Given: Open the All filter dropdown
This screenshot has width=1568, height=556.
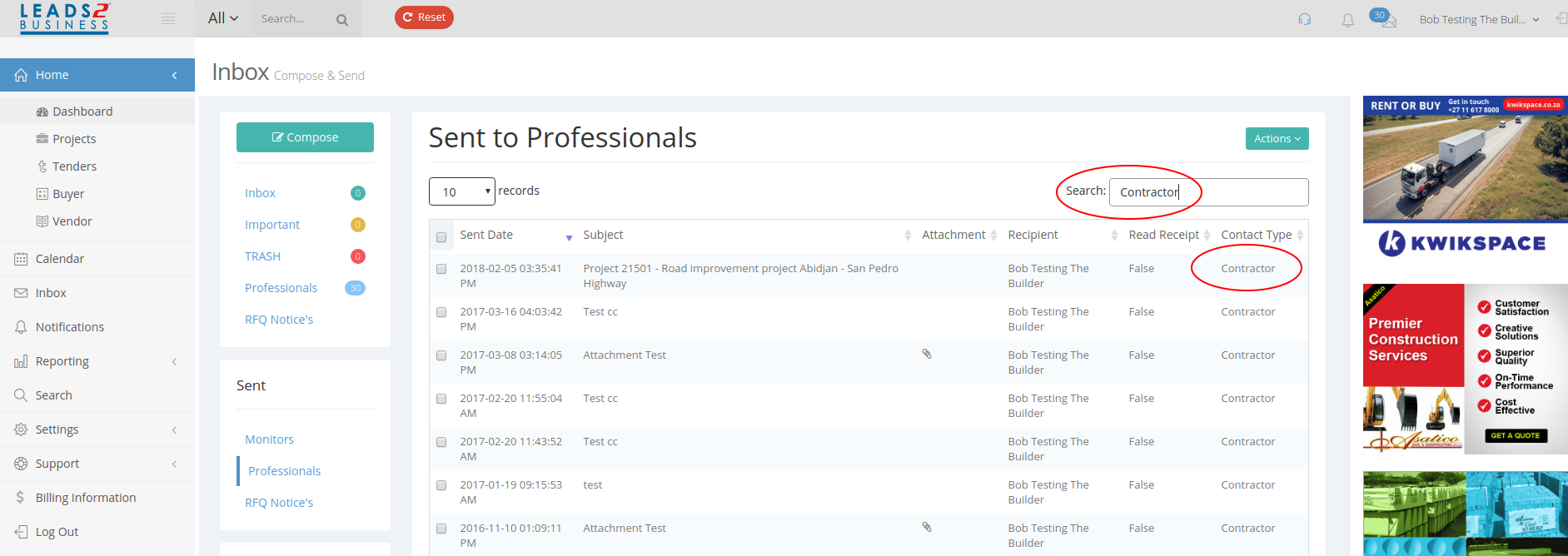Looking at the screenshot, I should [223, 18].
